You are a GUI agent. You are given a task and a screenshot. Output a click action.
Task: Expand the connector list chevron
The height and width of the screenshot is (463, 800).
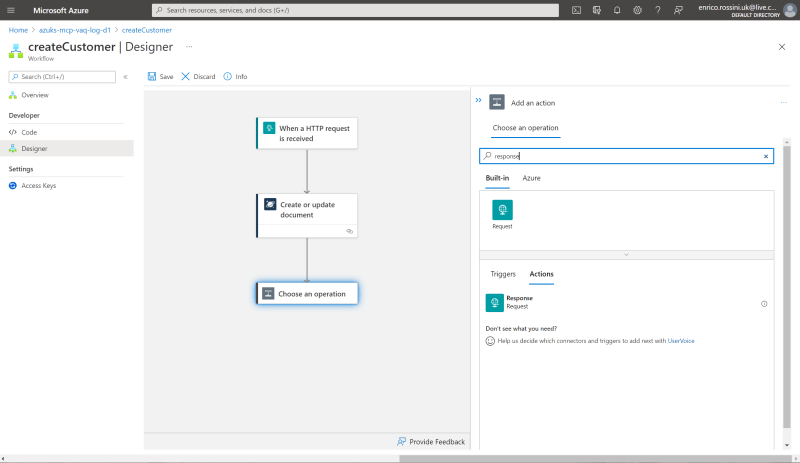[627, 255]
